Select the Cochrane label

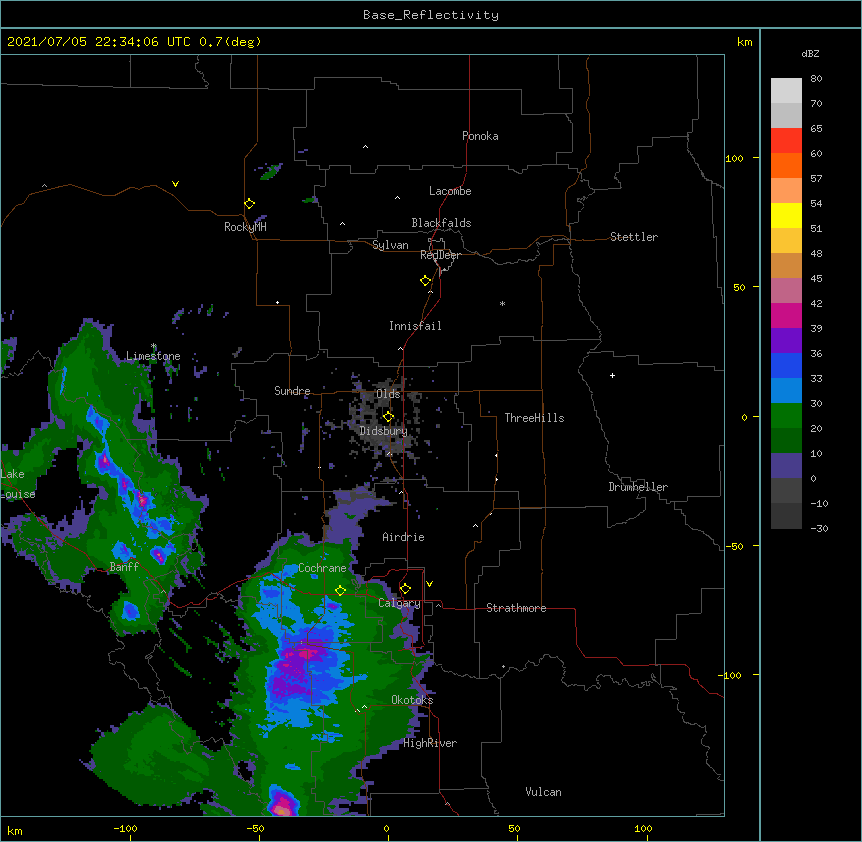pos(322,568)
